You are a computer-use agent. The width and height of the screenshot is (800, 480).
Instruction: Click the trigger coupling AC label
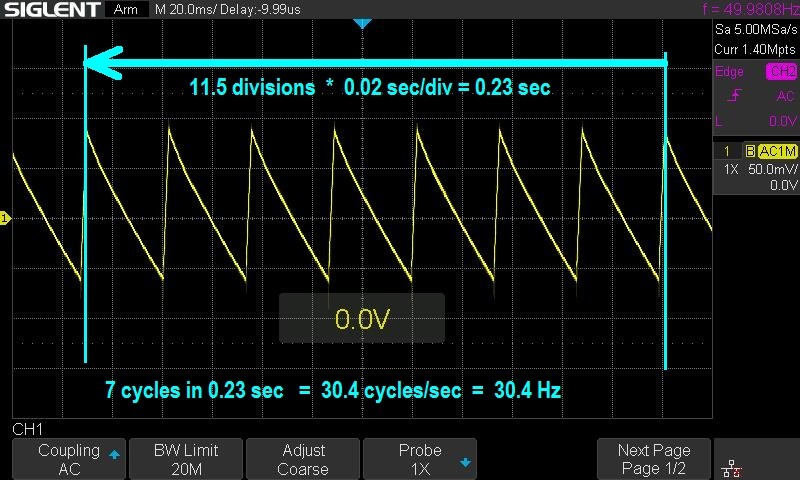(x=786, y=96)
